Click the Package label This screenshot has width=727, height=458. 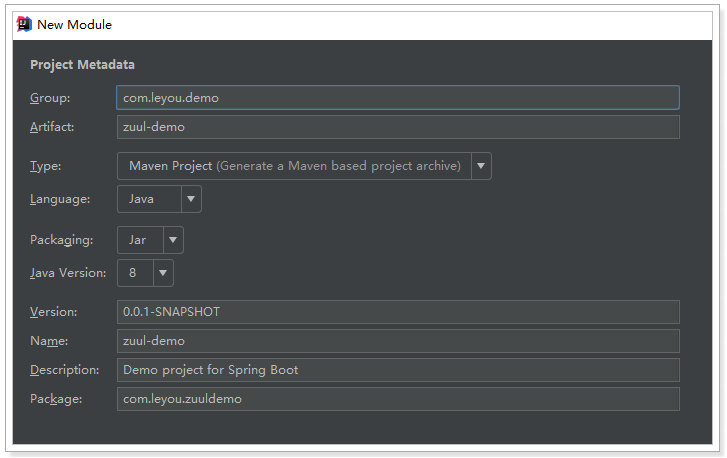(56, 399)
